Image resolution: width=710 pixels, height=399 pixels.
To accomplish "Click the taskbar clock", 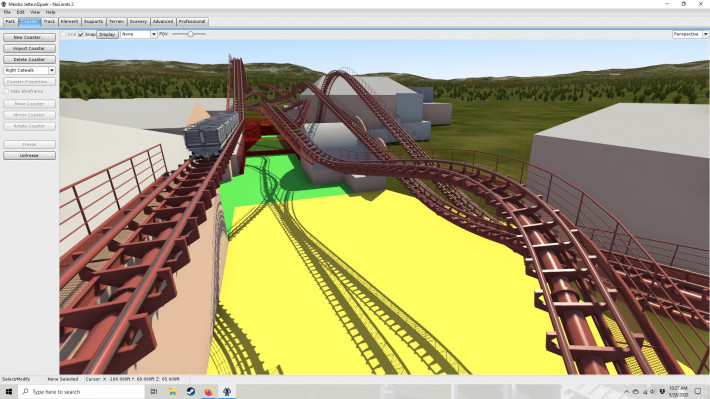I will (678, 392).
